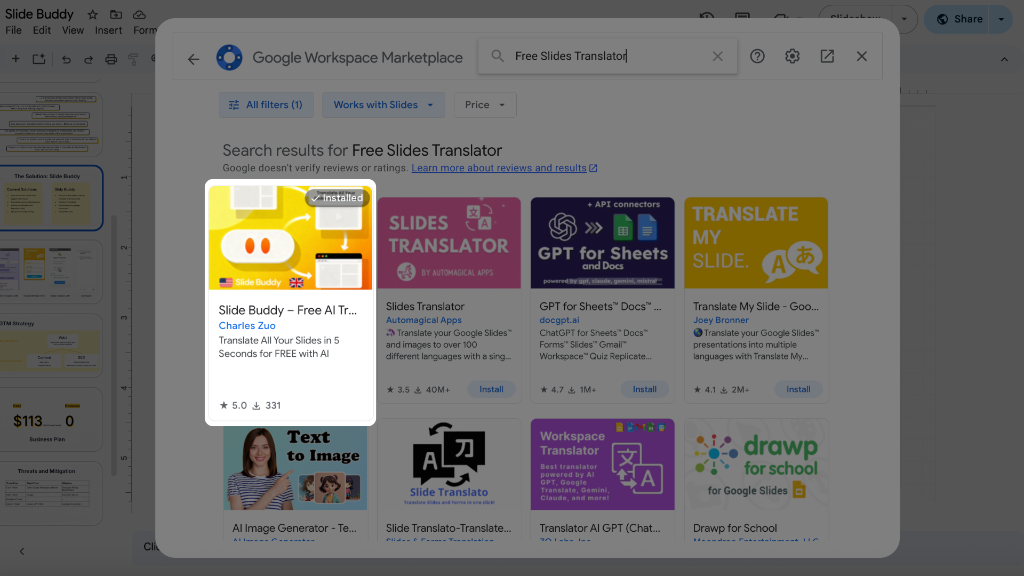Clear the search query with the X icon
Screen dimensions: 1024x576
[x=718, y=56]
